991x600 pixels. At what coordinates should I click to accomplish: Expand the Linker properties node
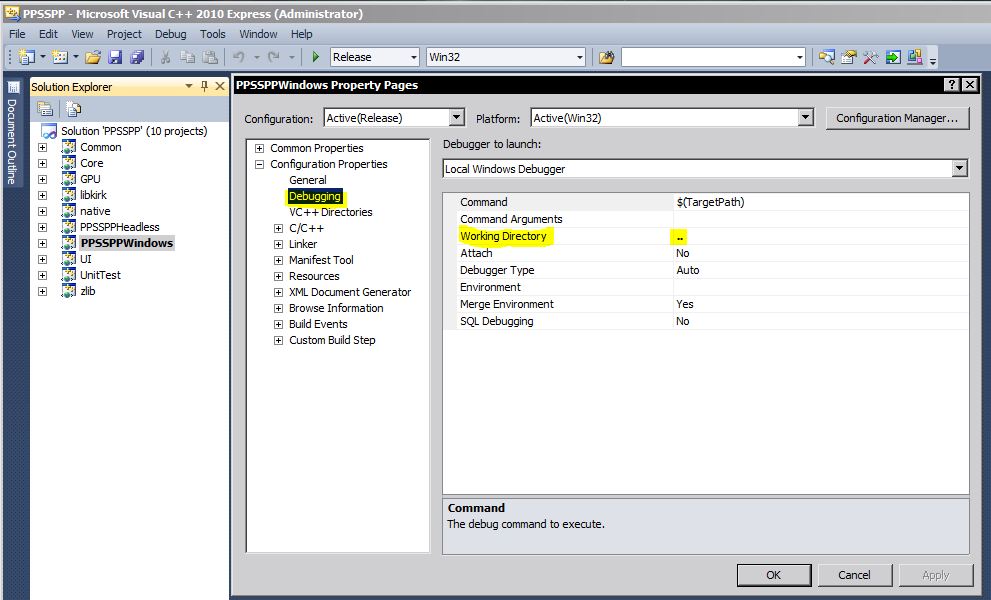click(279, 244)
